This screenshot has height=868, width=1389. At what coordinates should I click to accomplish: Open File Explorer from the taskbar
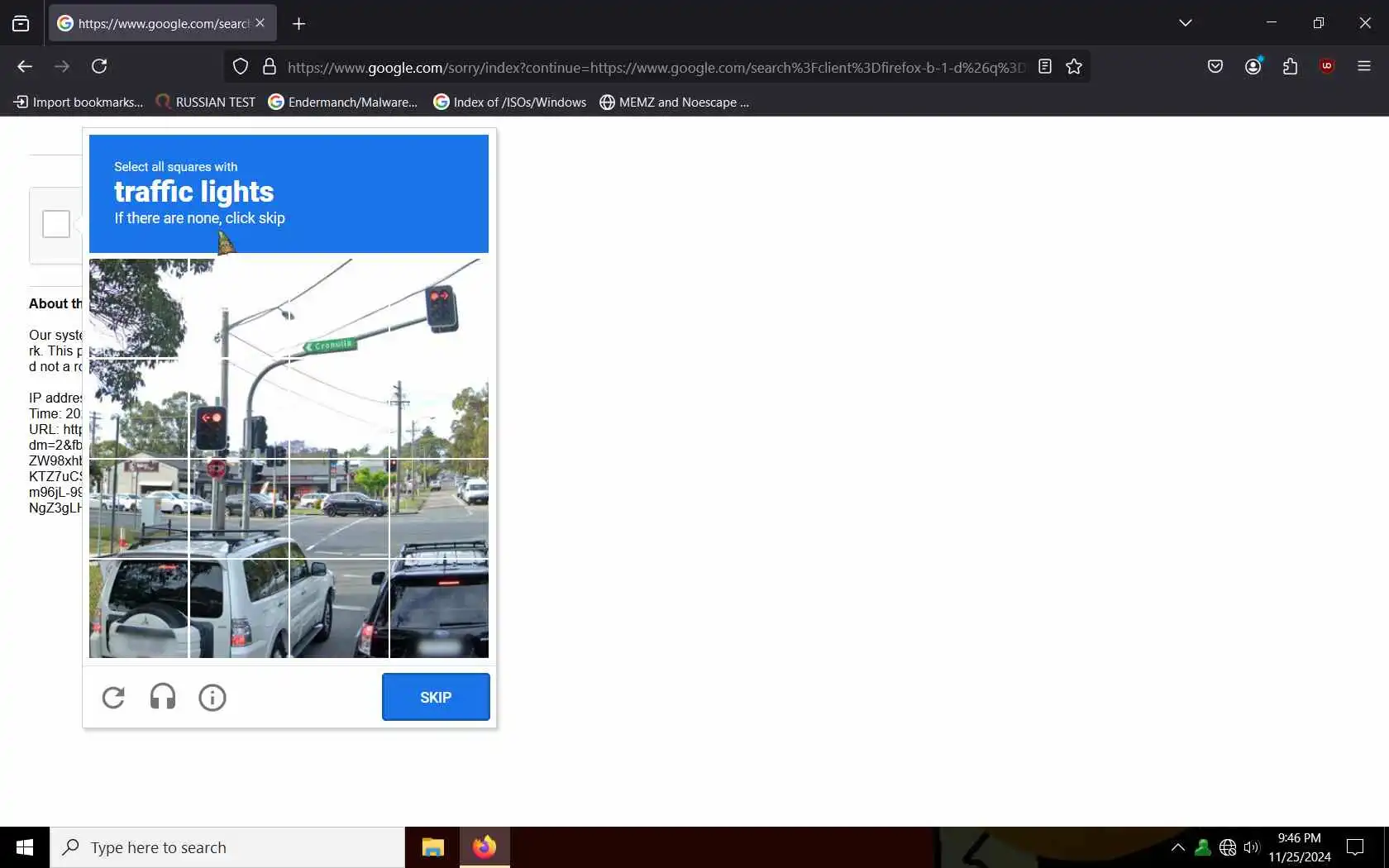(432, 847)
